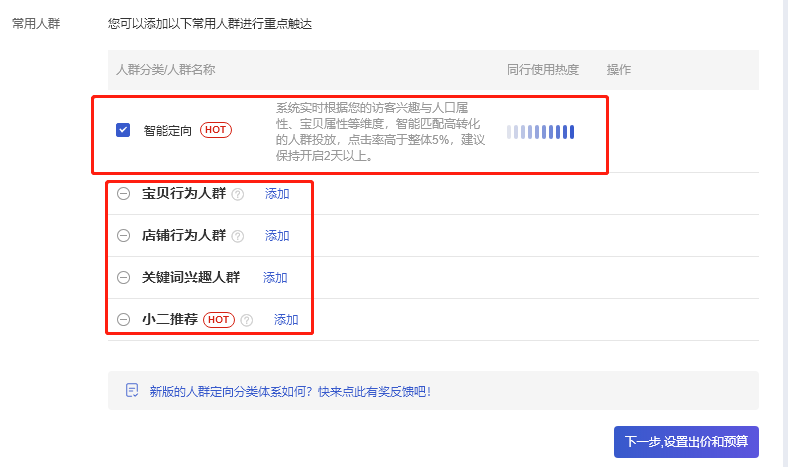Click the question mark next to 店铺行为人群
The width and height of the screenshot is (788, 467).
click(238, 236)
